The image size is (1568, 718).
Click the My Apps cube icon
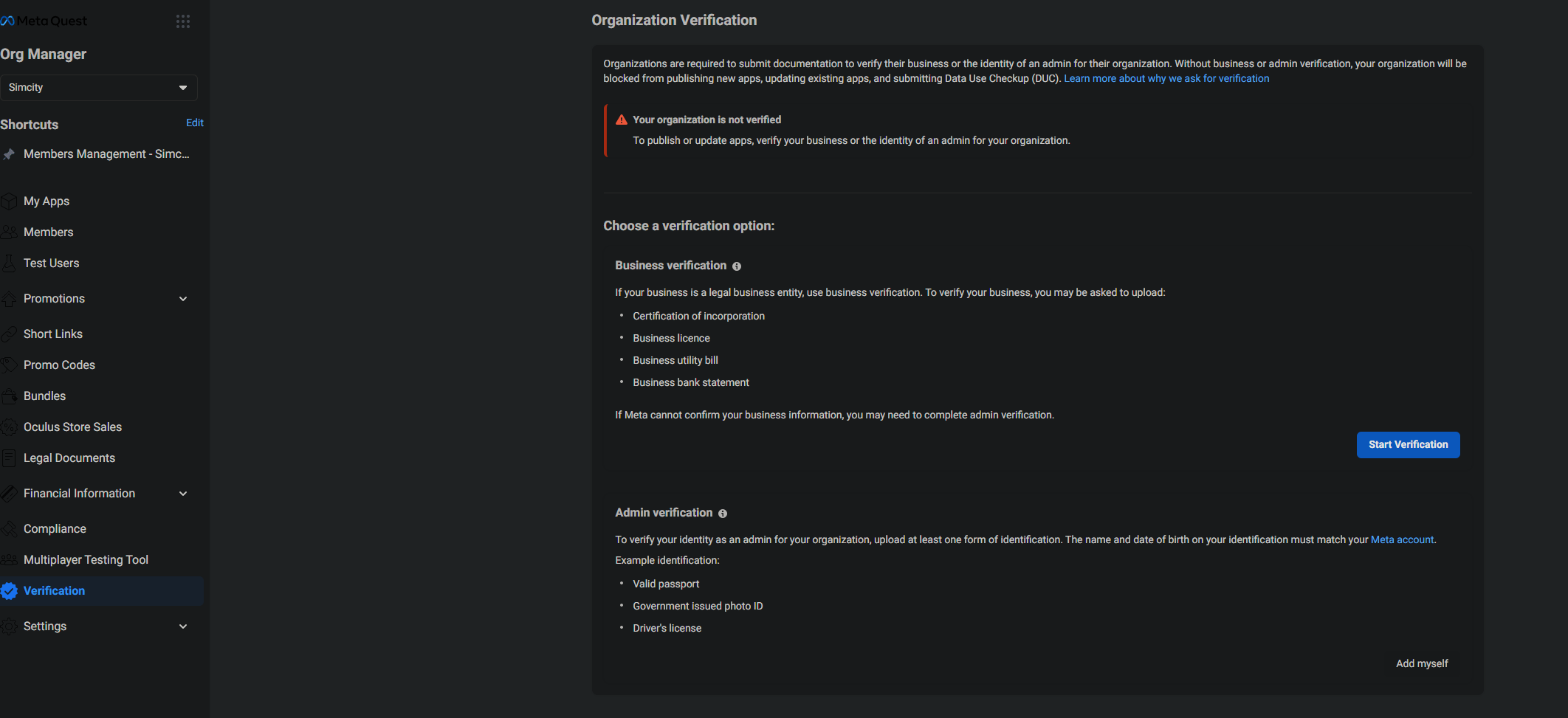click(x=9, y=201)
